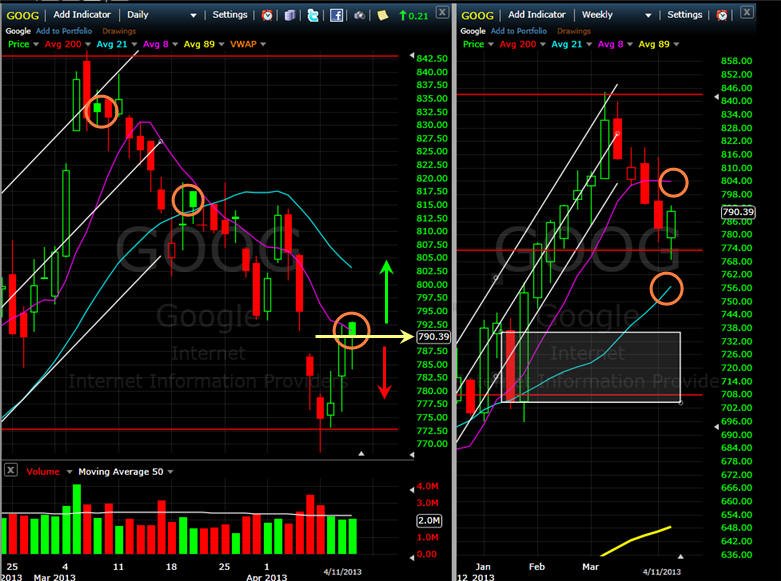Click the top triangle handle of Weekly price scale
Viewport: 781px width, 581px height.
coord(717,97)
